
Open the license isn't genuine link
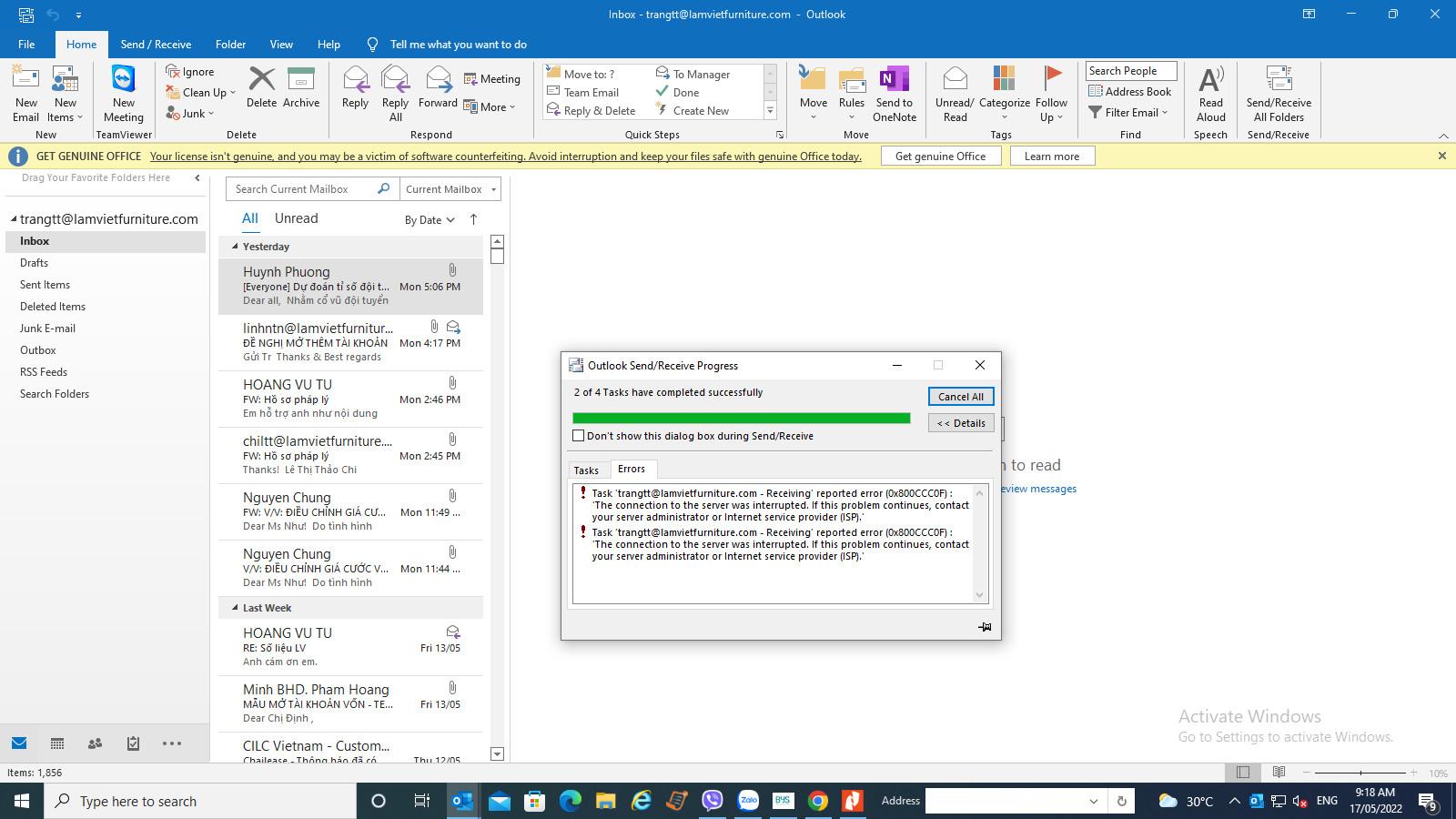point(505,157)
